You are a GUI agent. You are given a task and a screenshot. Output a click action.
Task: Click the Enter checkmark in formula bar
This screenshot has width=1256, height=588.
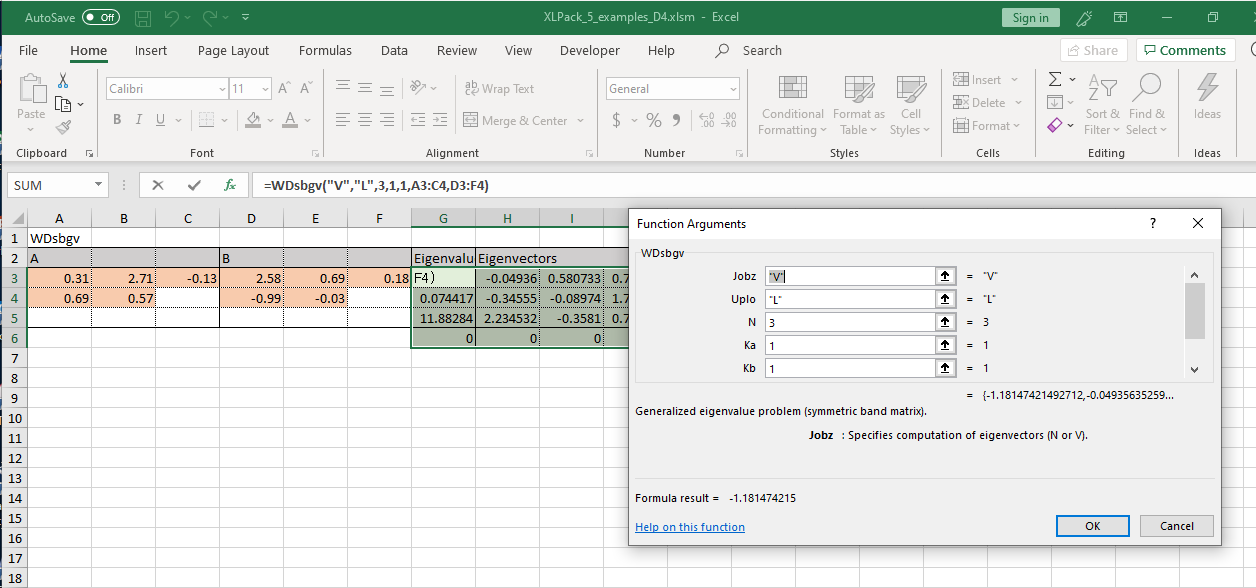(194, 185)
